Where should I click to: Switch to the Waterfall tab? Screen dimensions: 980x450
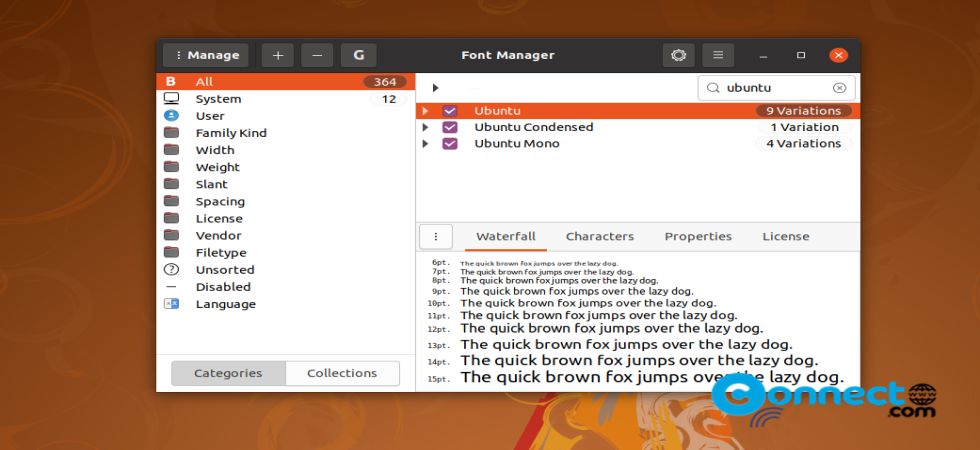[506, 236]
